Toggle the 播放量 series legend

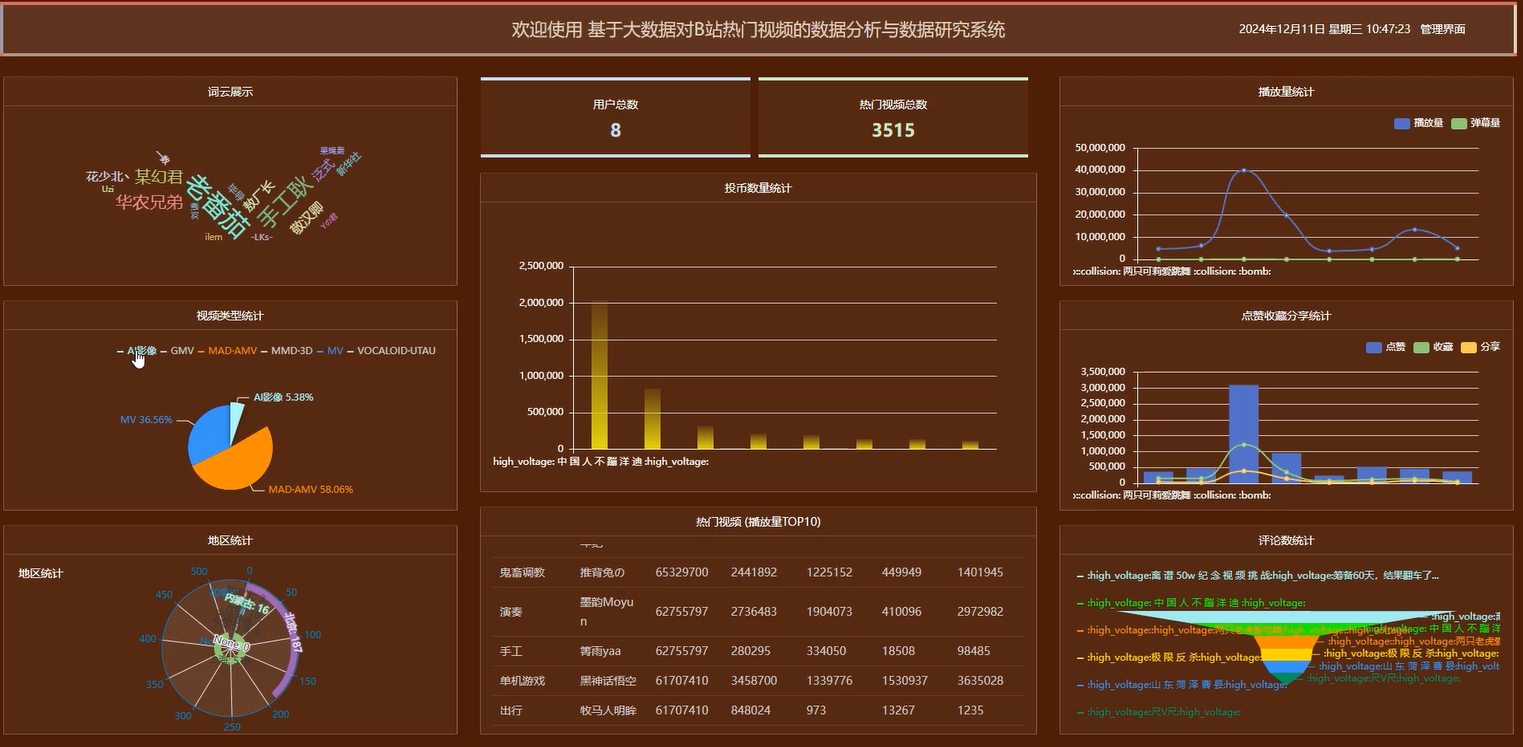(x=1419, y=123)
